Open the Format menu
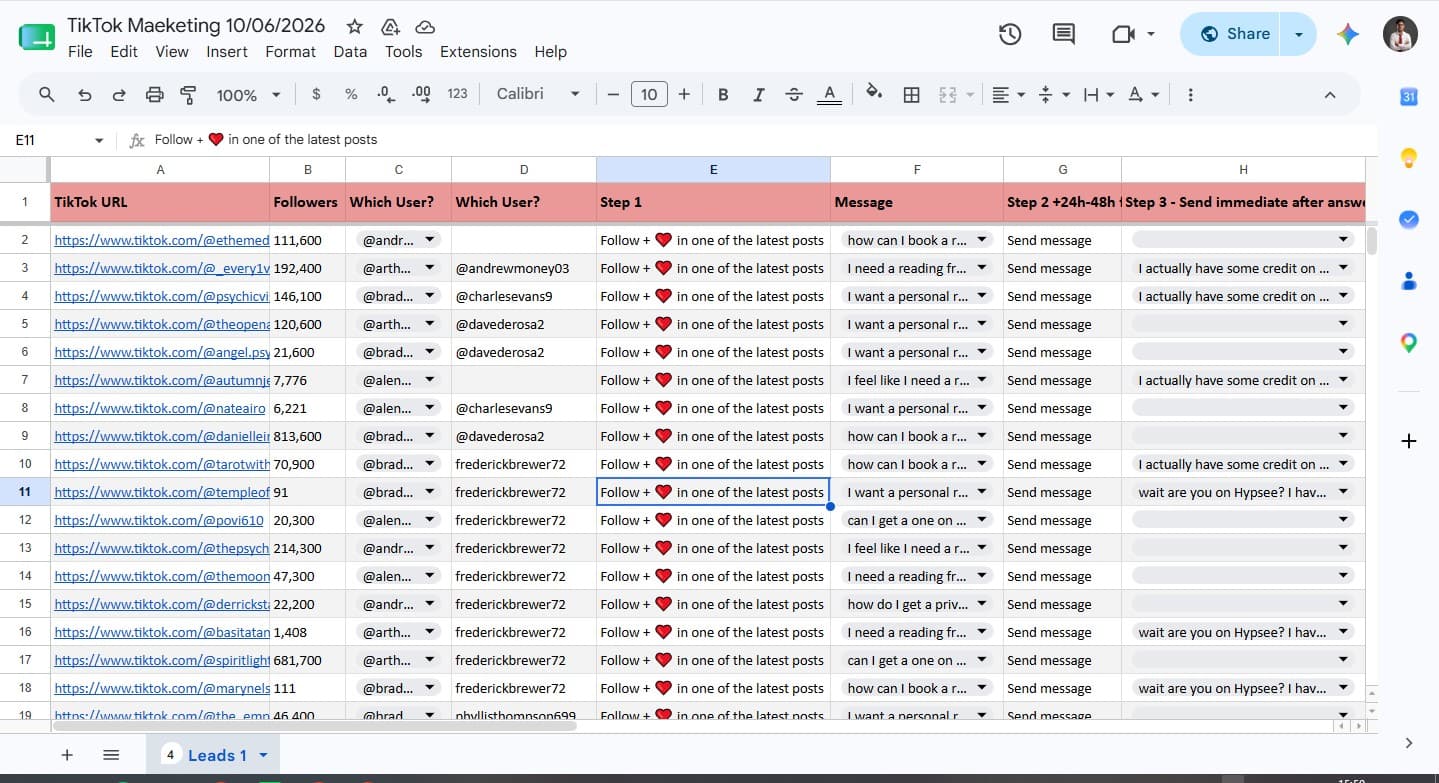The width and height of the screenshot is (1439, 783). (290, 52)
